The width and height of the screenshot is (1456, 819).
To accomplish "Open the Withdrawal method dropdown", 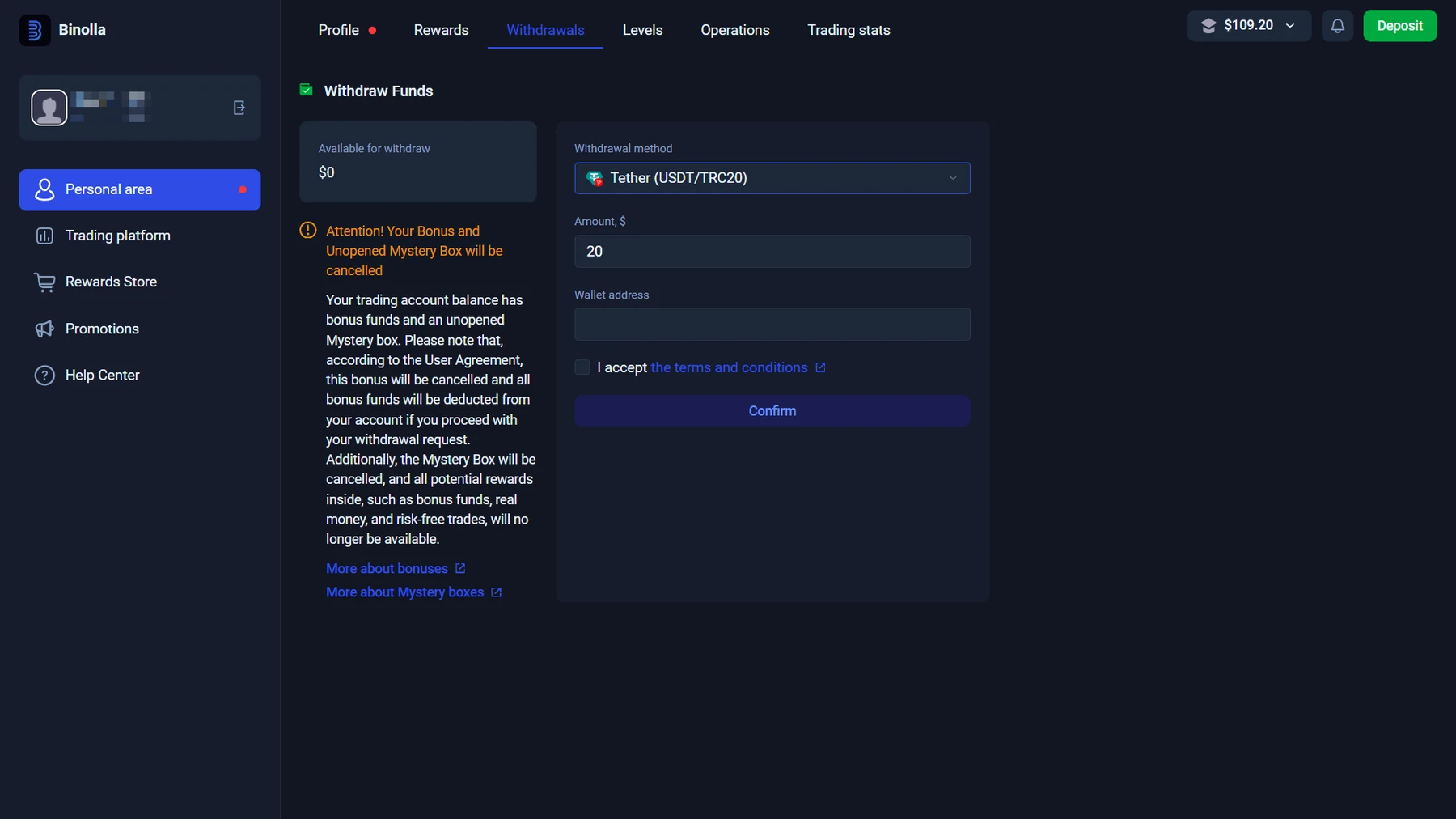I will (772, 178).
